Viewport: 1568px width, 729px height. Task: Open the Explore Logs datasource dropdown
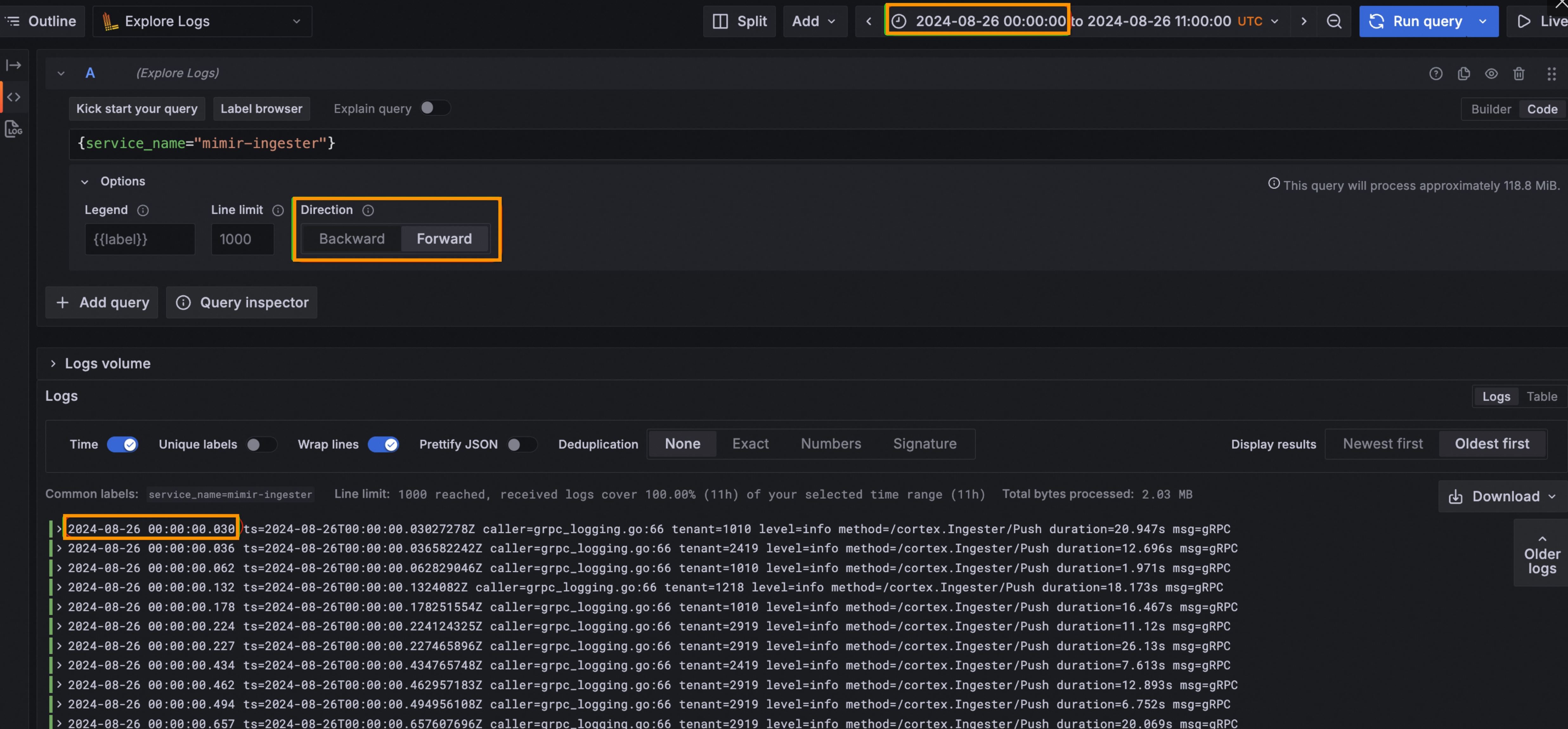pos(202,21)
